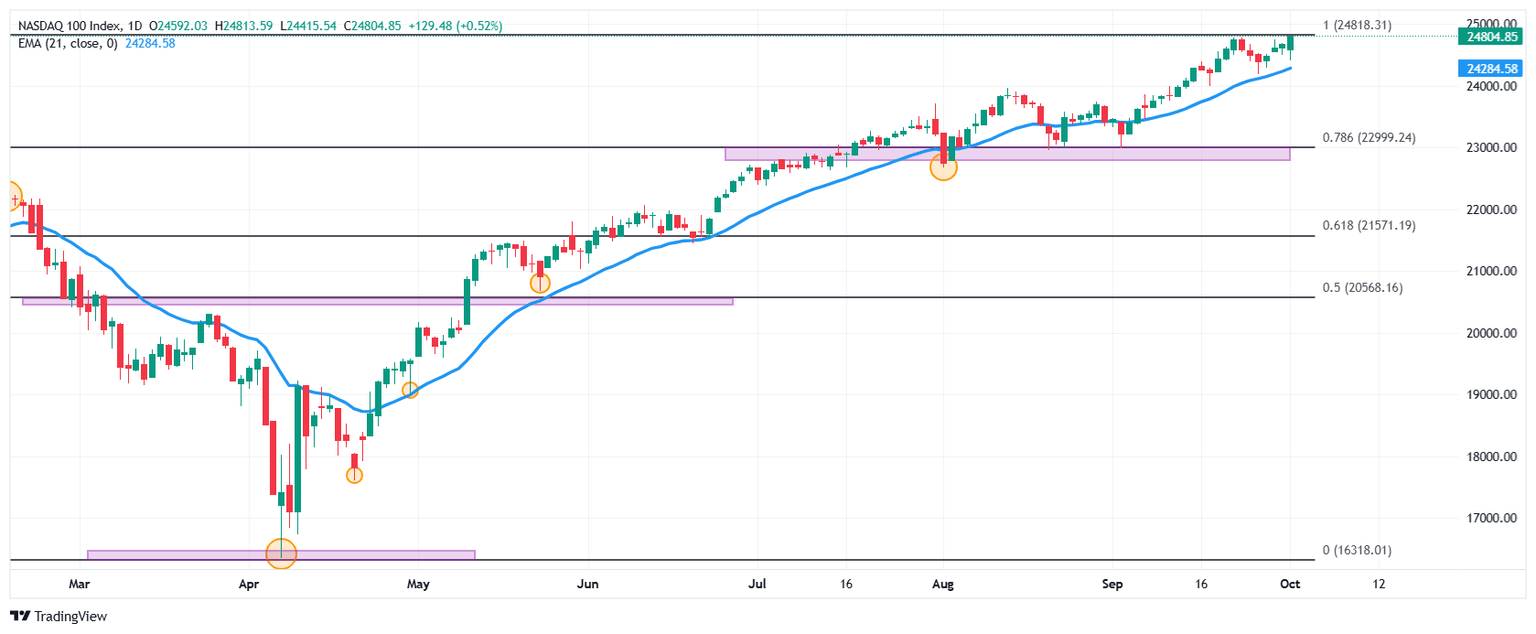
Task: Select the orange circle marker at early August
Action: [943, 167]
